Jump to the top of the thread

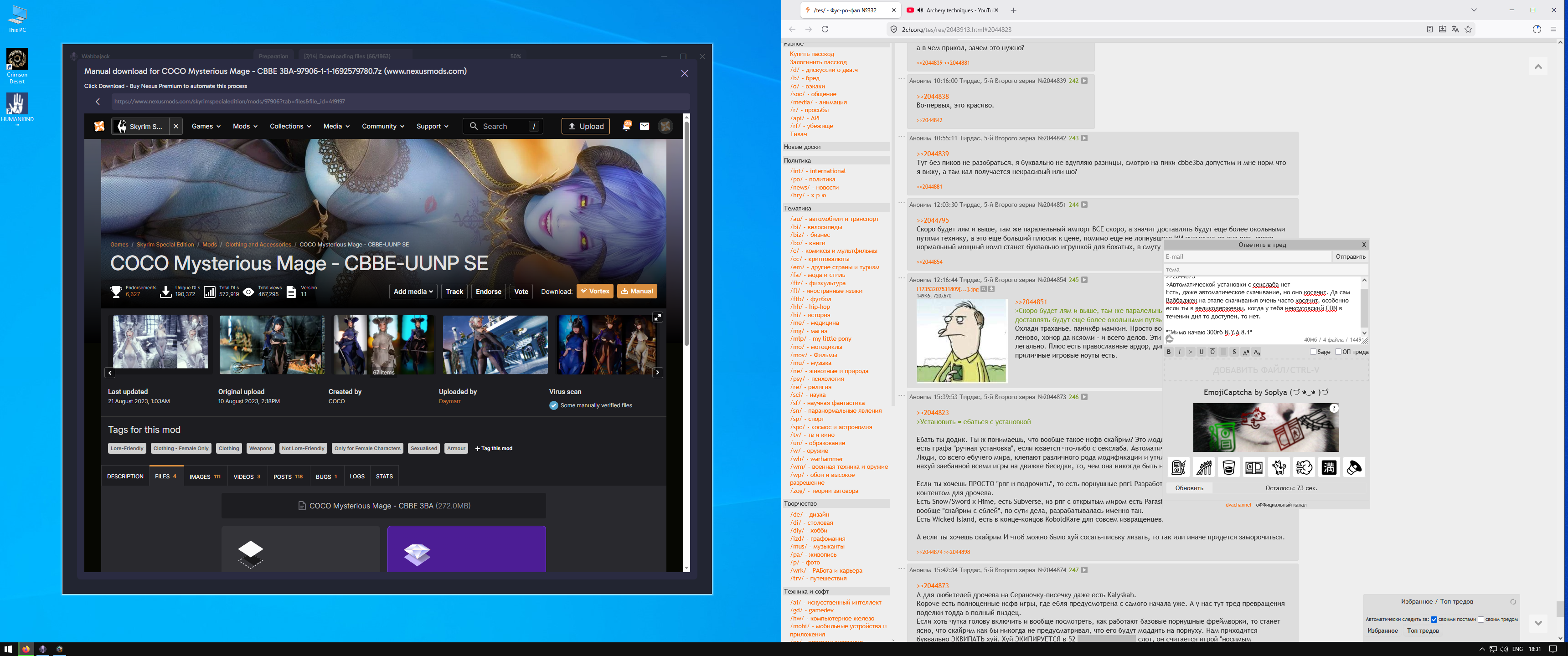tap(1537, 67)
